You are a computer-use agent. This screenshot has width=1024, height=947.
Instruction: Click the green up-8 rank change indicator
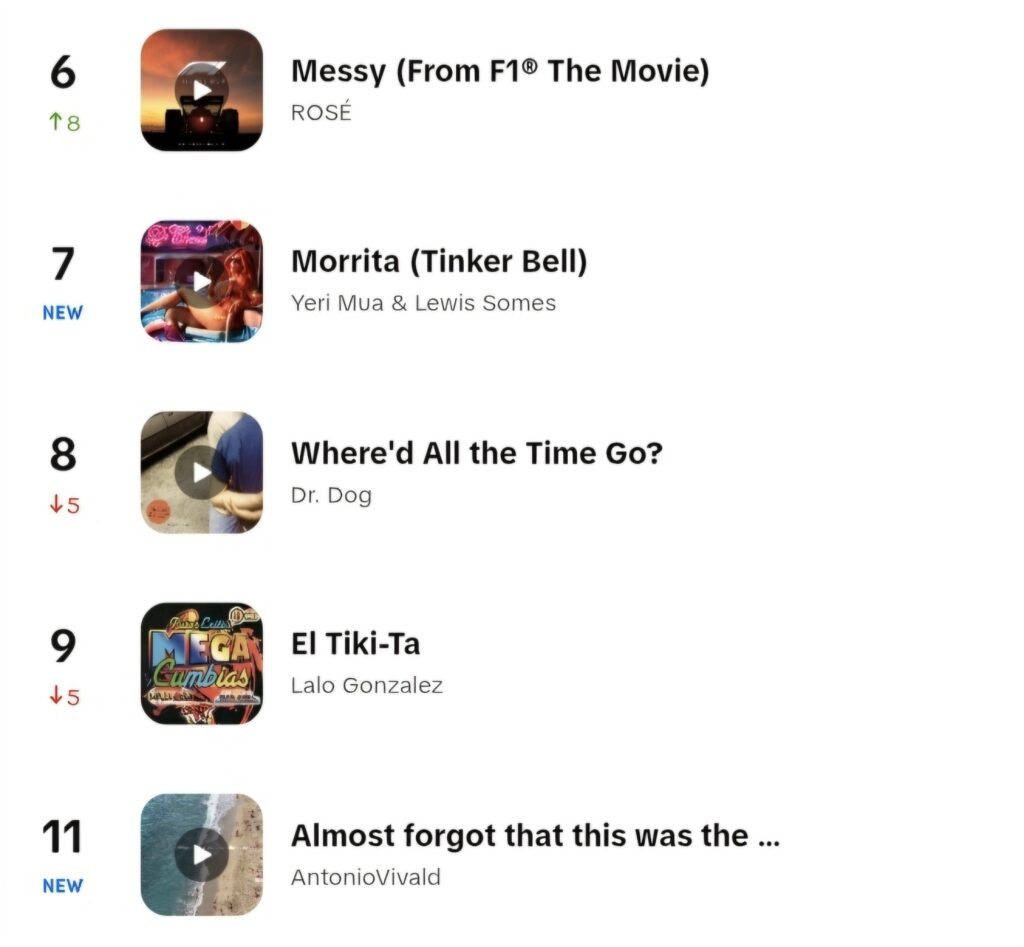click(x=64, y=122)
